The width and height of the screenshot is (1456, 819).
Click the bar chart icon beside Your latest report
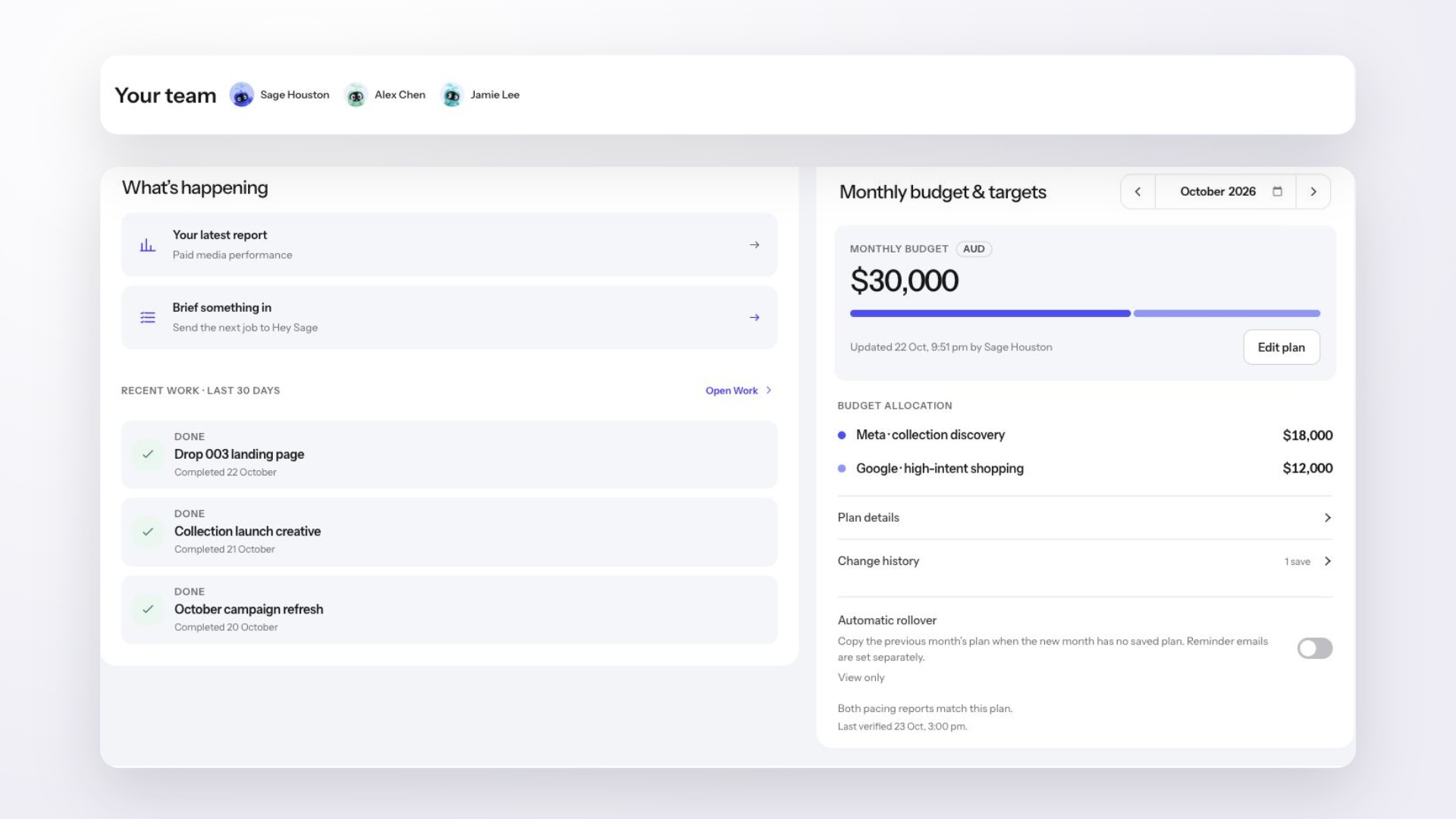[x=148, y=245]
